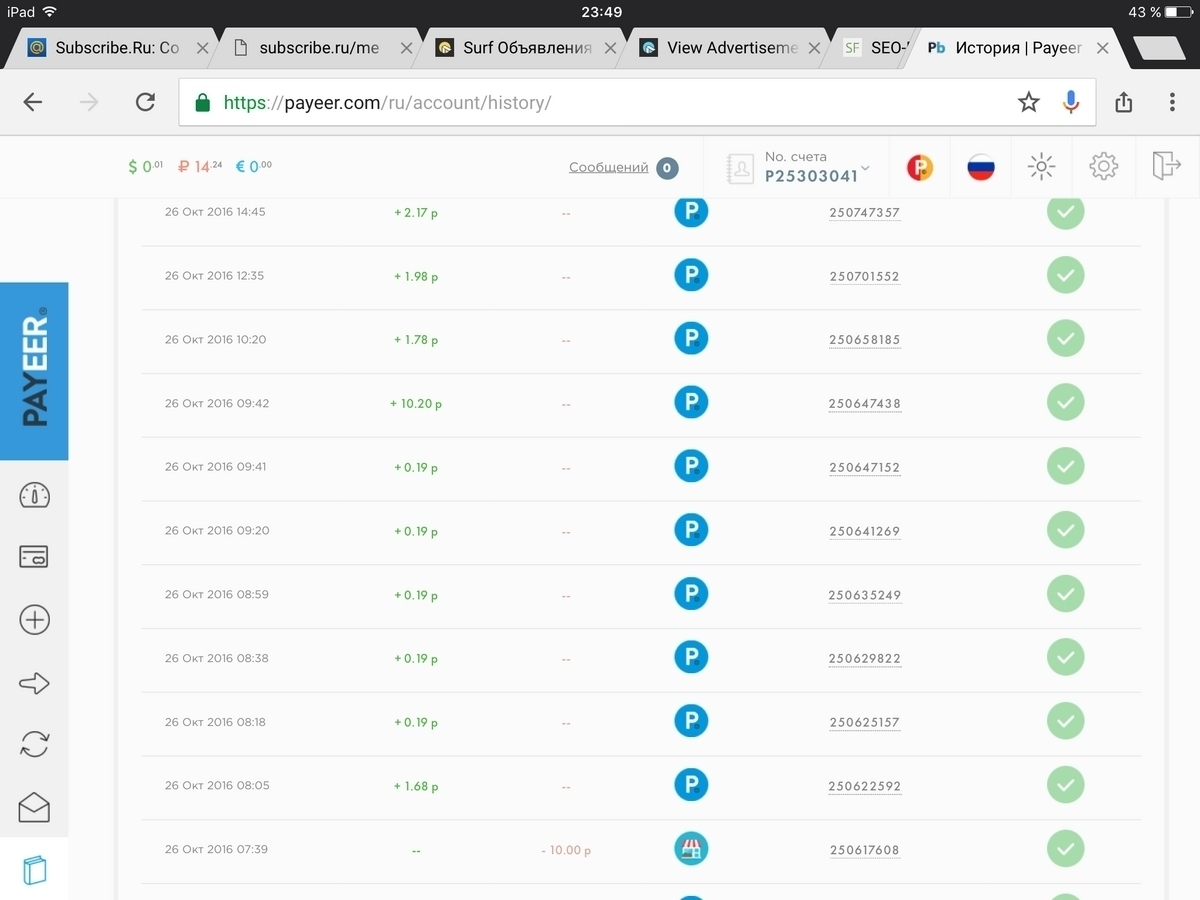Open transaction ID 250647438
The height and width of the screenshot is (900, 1200).
(865, 404)
